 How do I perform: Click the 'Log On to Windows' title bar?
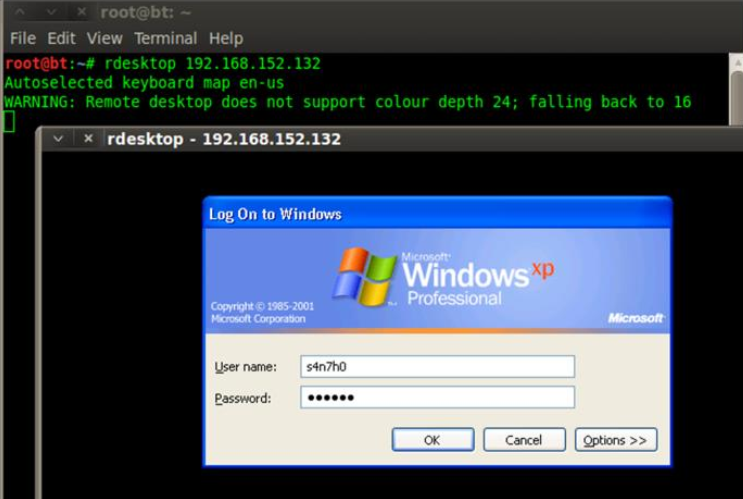click(x=437, y=214)
